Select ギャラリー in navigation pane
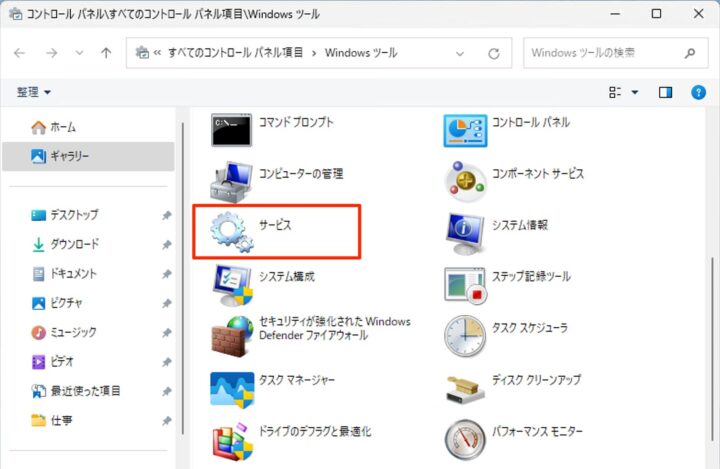The height and width of the screenshot is (469, 720). coord(88,156)
